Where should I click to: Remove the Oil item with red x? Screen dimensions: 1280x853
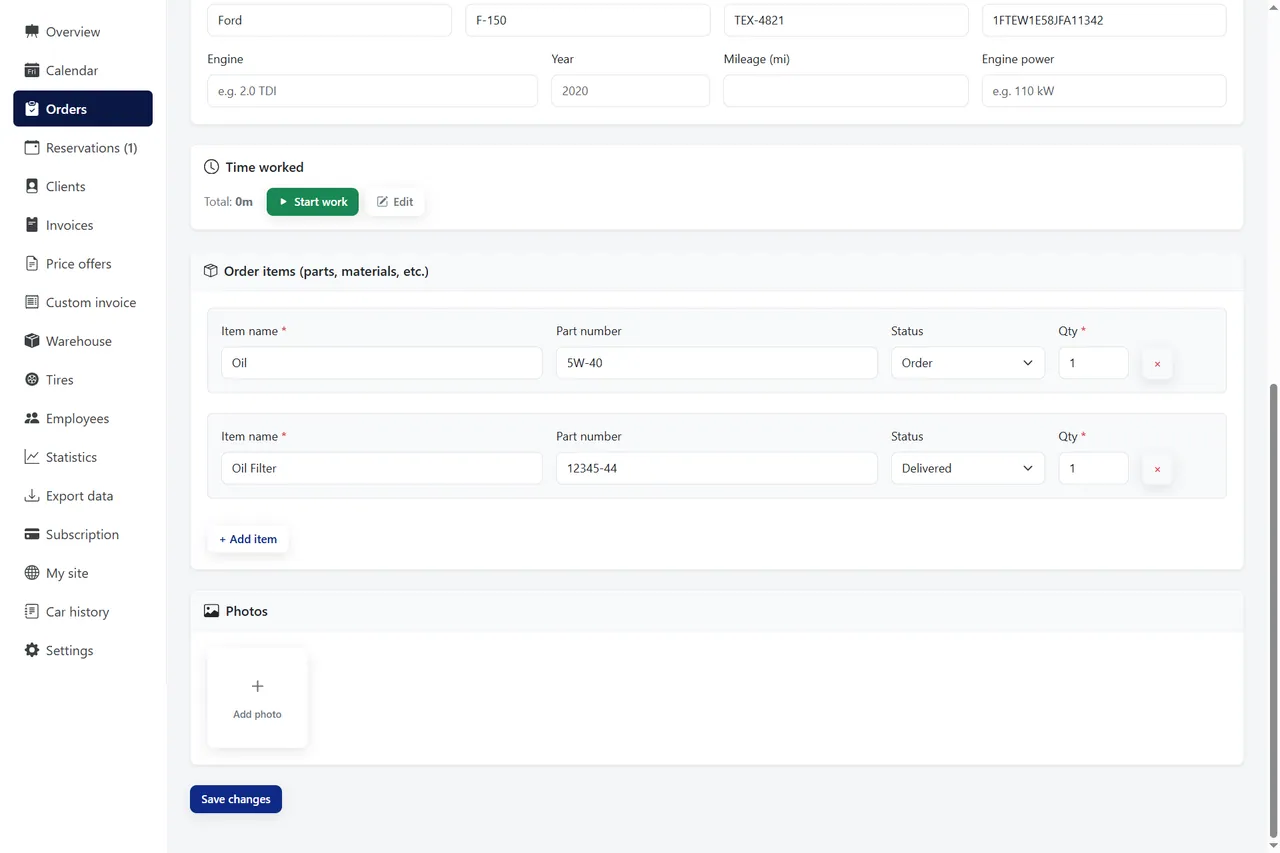click(x=1157, y=364)
